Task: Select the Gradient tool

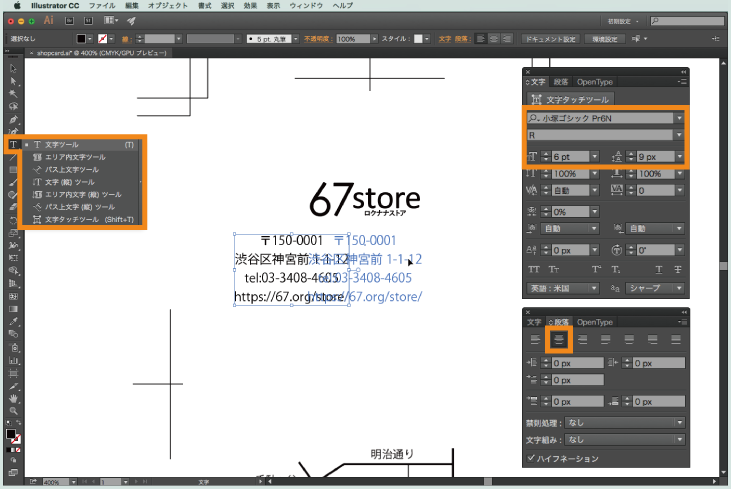Action: (13, 309)
